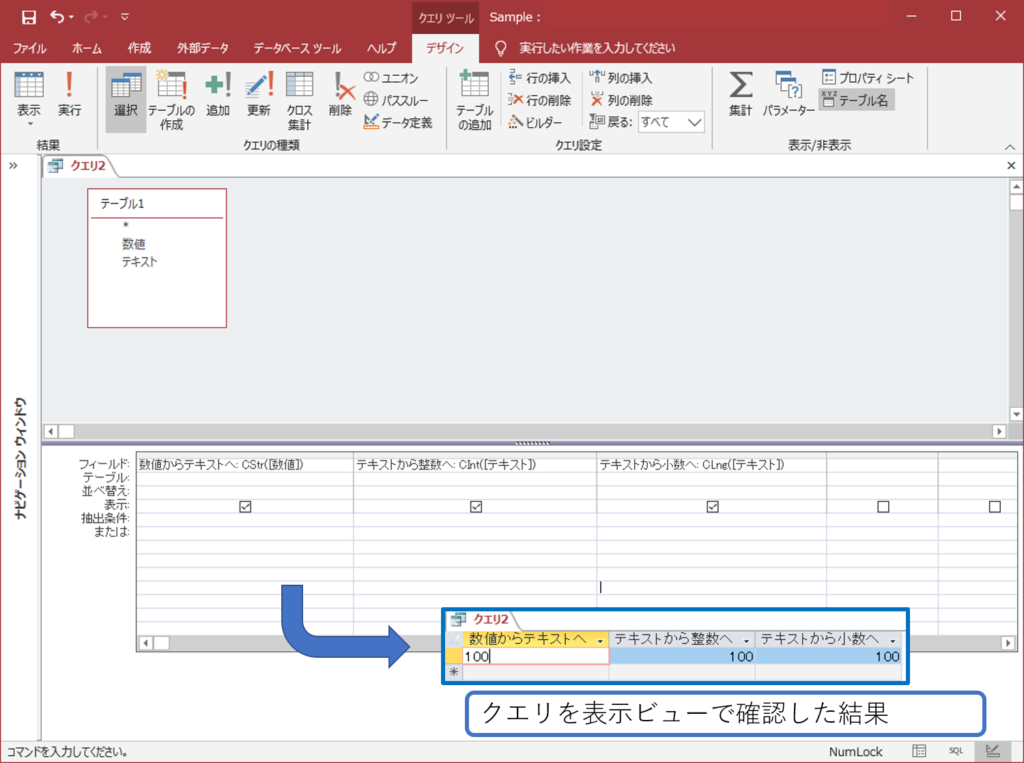The width and height of the screenshot is (1024, 763).
Task: Uncheck 表示 for 数値からテキストへ column
Action: point(245,506)
